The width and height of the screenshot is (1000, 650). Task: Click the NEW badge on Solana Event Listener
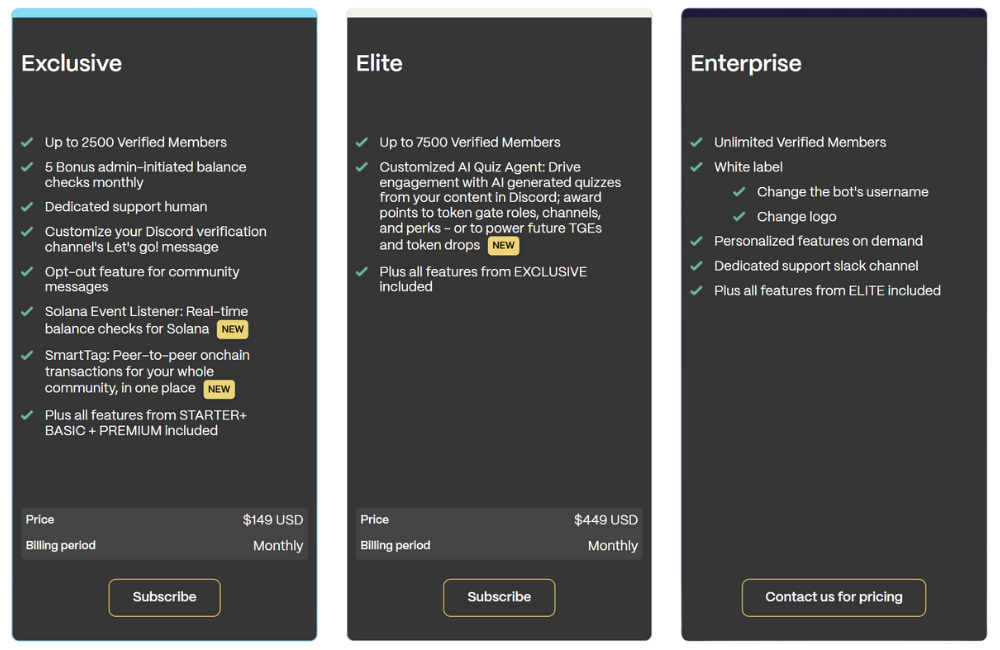[x=232, y=328]
